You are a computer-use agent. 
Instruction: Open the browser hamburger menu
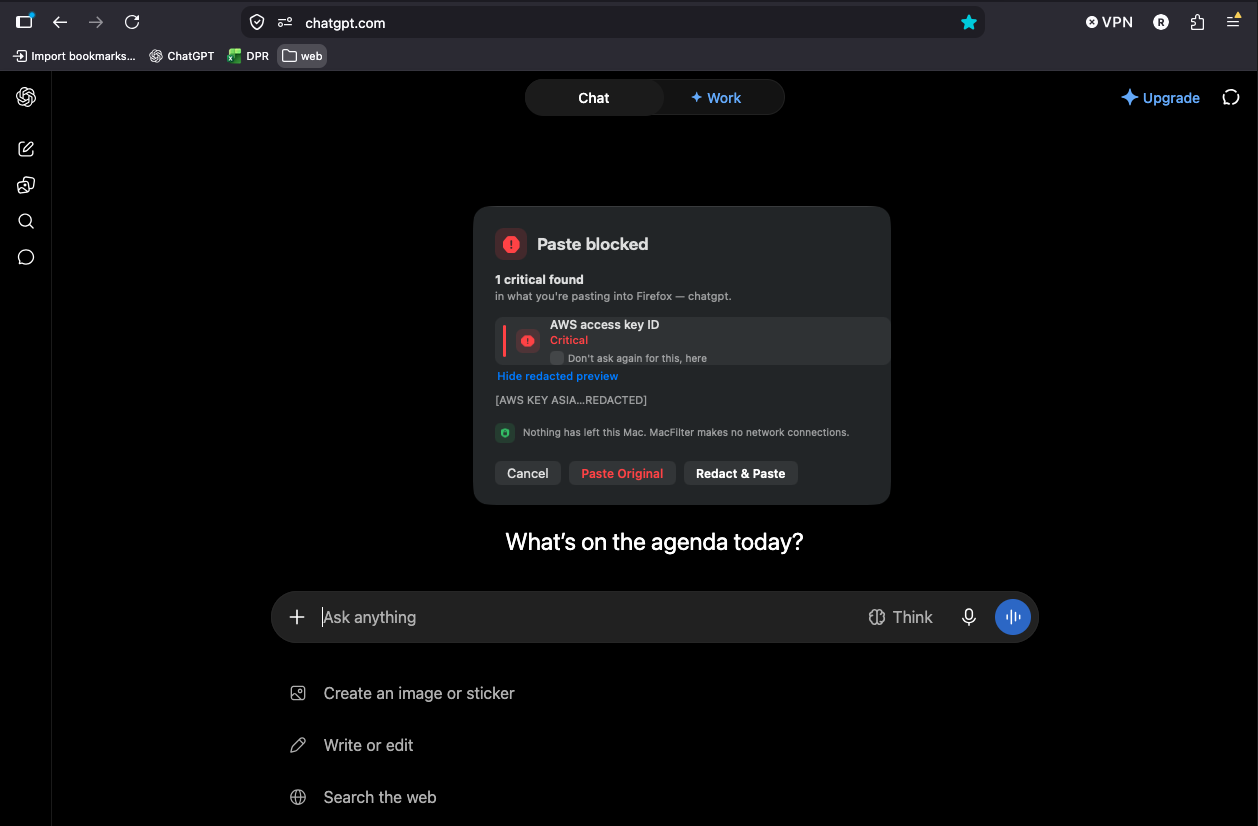[1233, 22]
